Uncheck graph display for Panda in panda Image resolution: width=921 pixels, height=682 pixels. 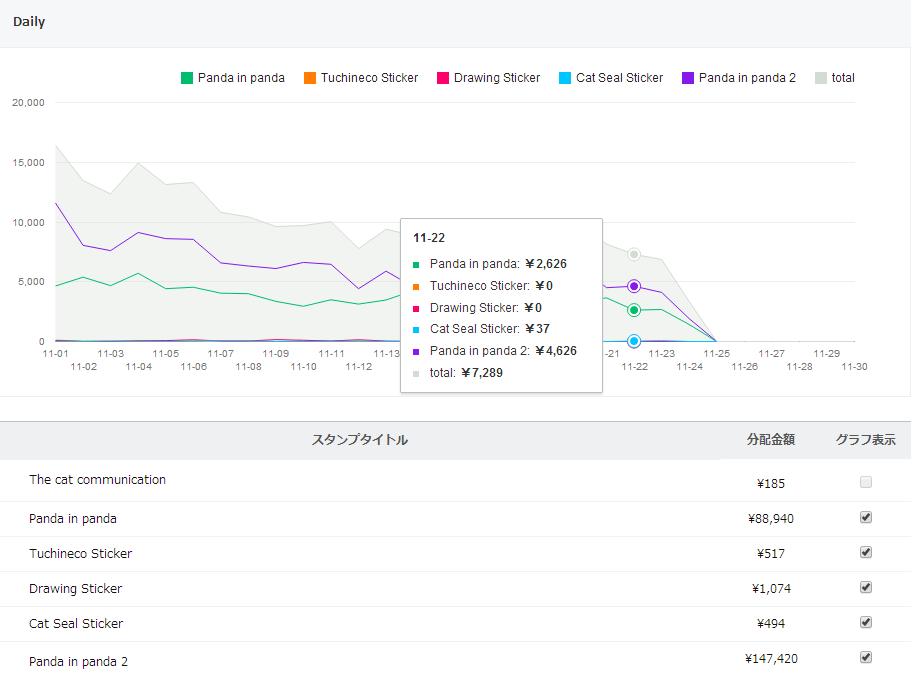tap(866, 517)
